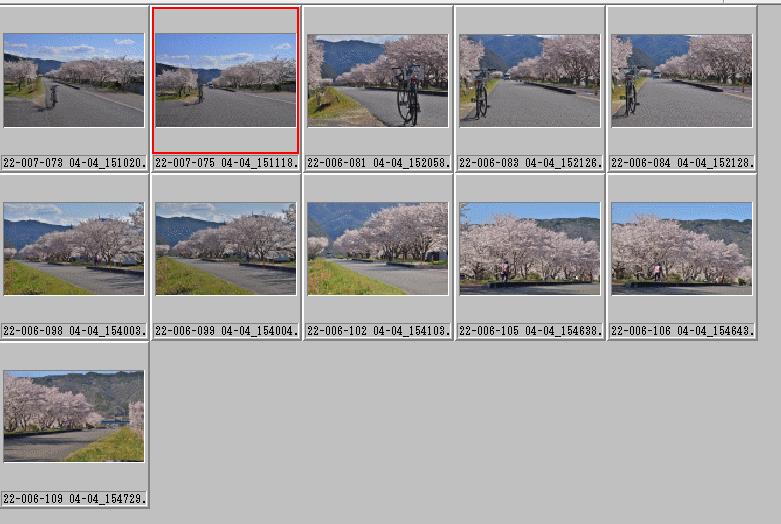Select the red-highlighted thumbnail image 22-007-075
781x524 pixels.
(x=226, y=80)
